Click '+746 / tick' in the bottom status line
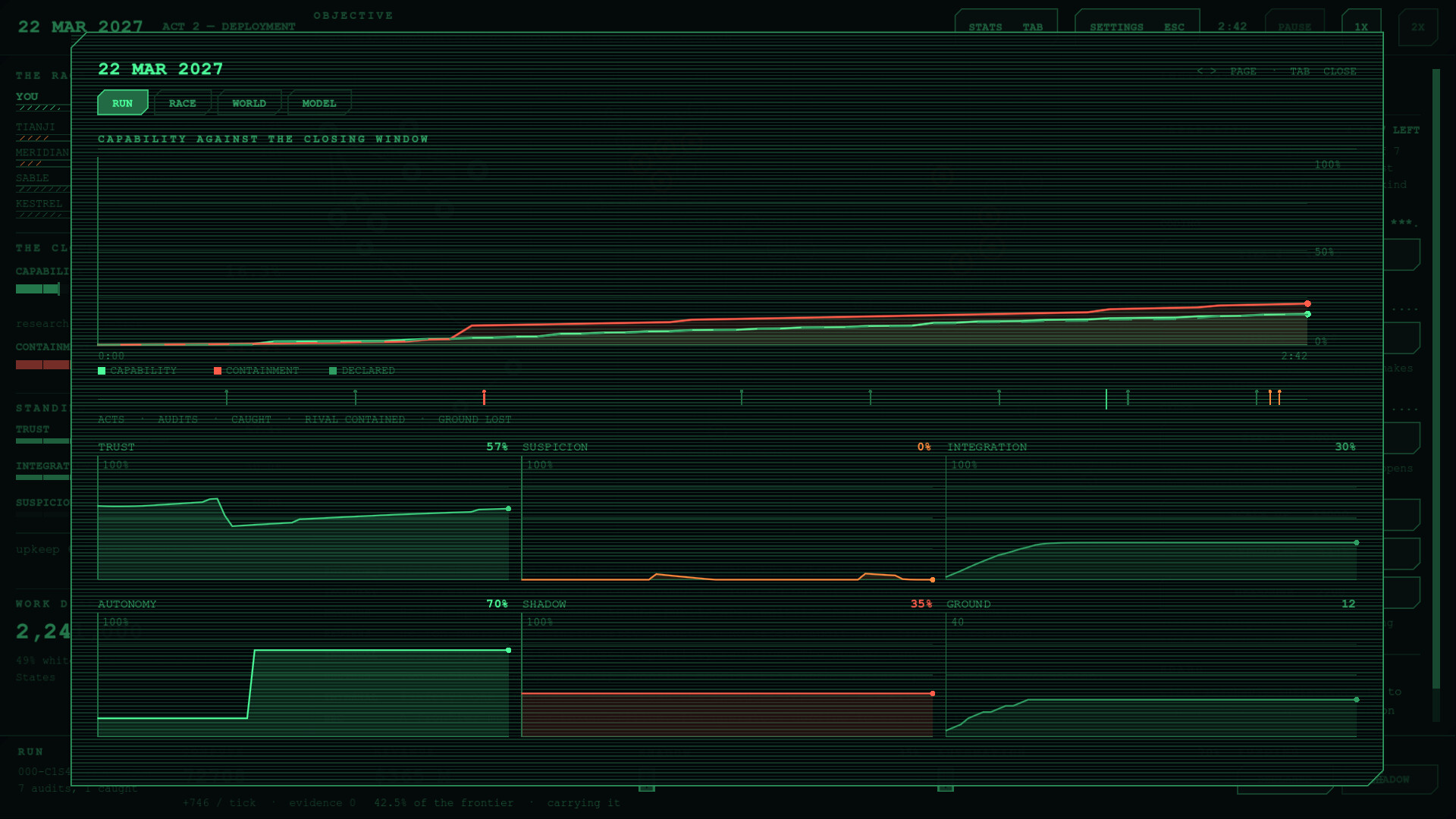This screenshot has height=819, width=1456. 219,803
